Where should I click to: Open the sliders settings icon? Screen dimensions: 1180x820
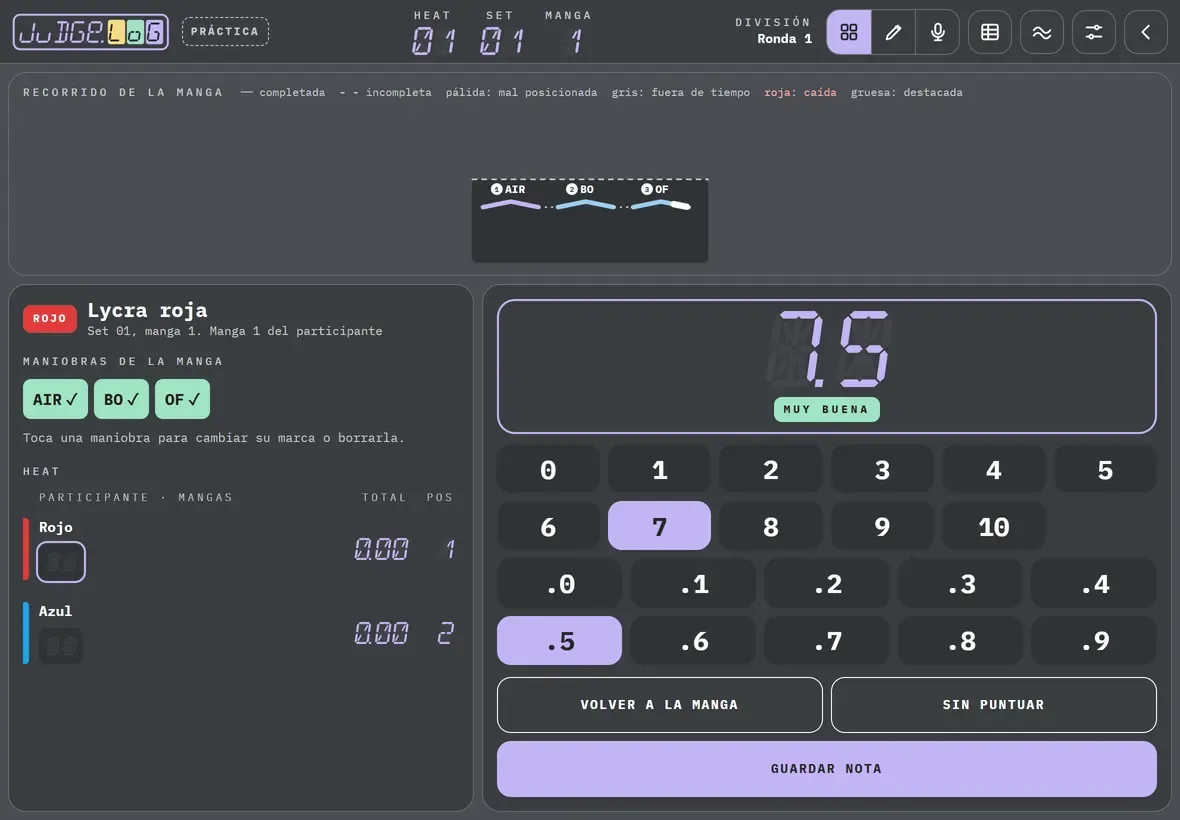pyautogui.click(x=1093, y=32)
